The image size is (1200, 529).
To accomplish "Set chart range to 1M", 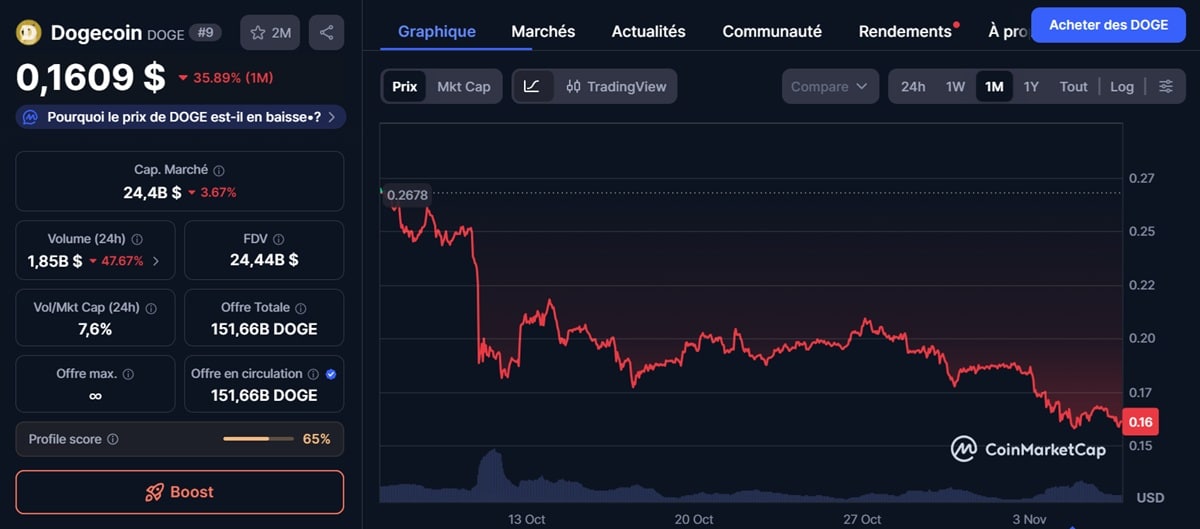I will [x=994, y=86].
